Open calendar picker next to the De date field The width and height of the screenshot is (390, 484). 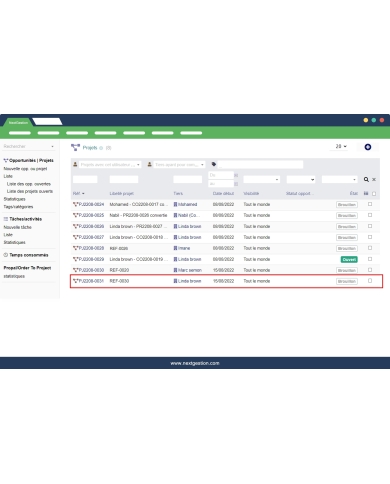tap(236, 175)
